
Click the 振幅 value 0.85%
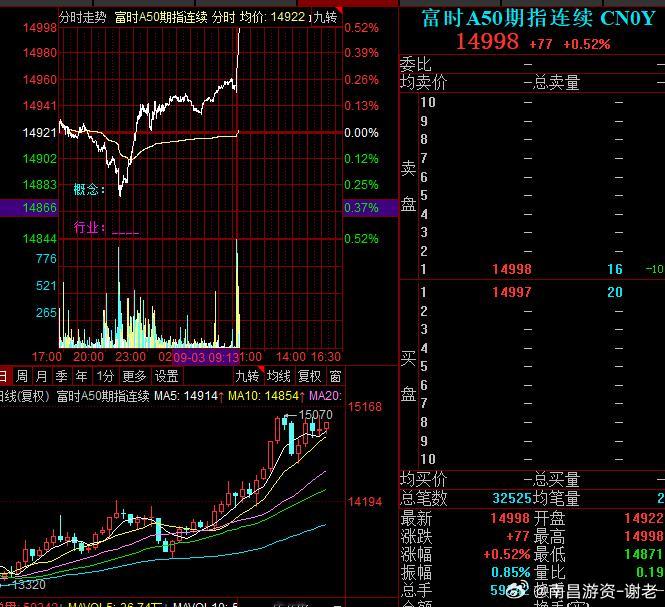[x=511, y=572]
